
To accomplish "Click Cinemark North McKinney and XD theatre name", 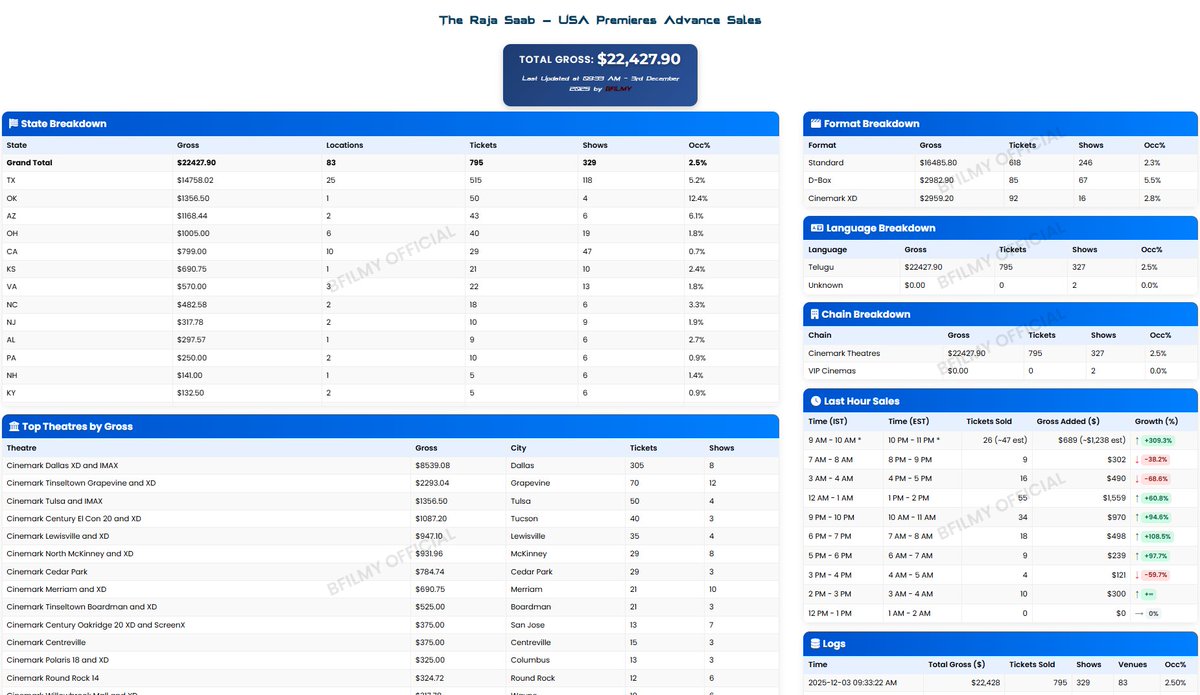I will [70, 554].
